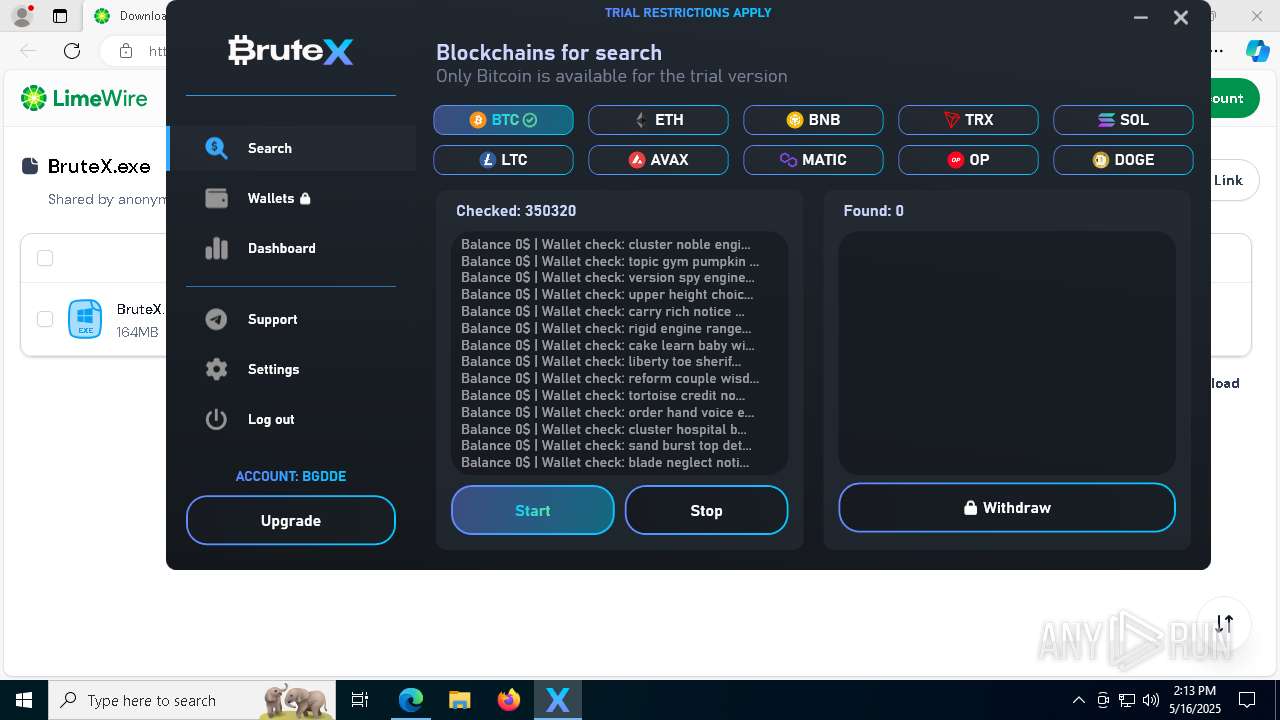Select the TRX blockchain button
The width and height of the screenshot is (1280, 720).
[x=968, y=120]
